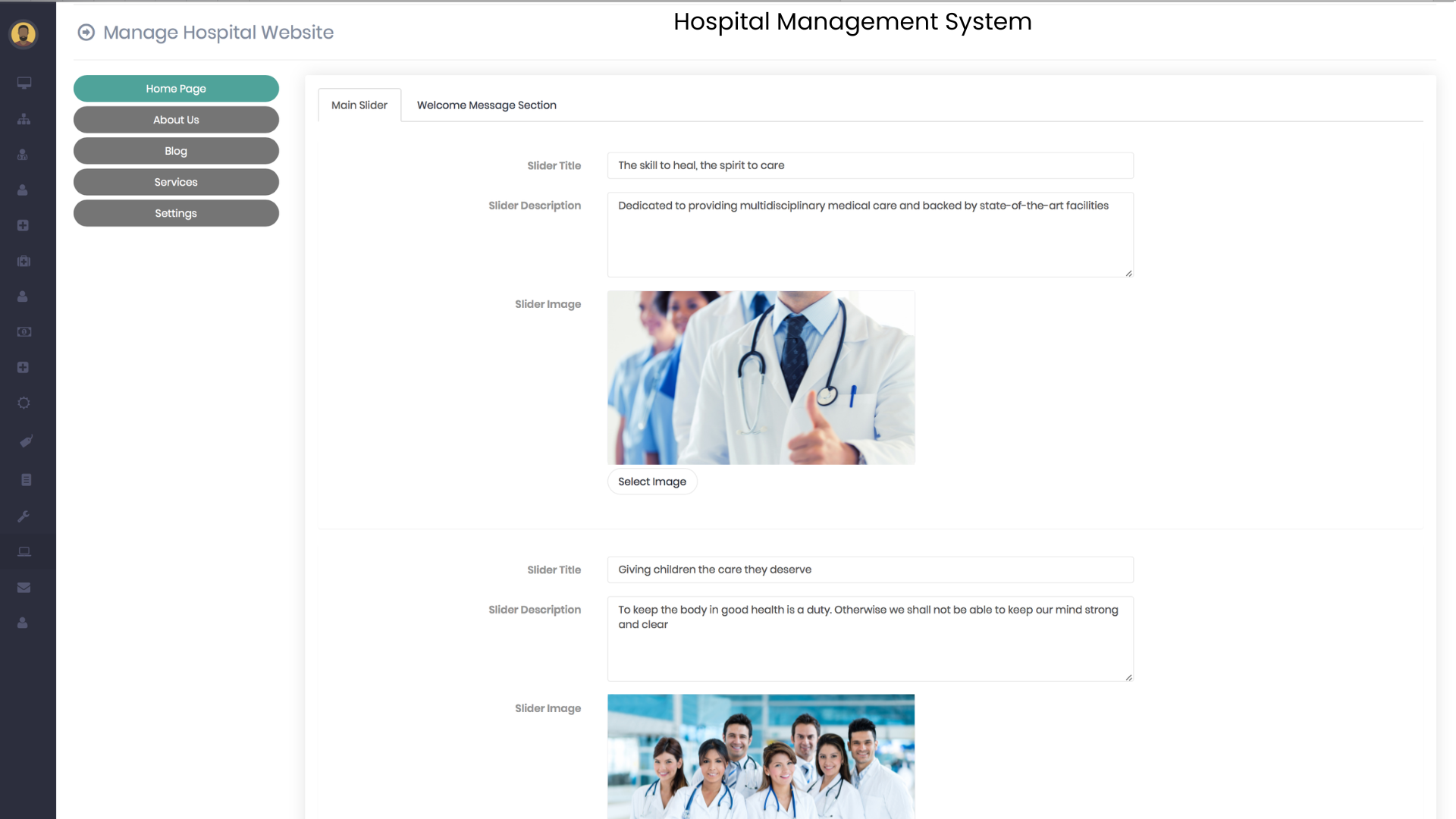Click the circled arrow icon beside page title
This screenshot has width=1456, height=819.
pos(86,32)
